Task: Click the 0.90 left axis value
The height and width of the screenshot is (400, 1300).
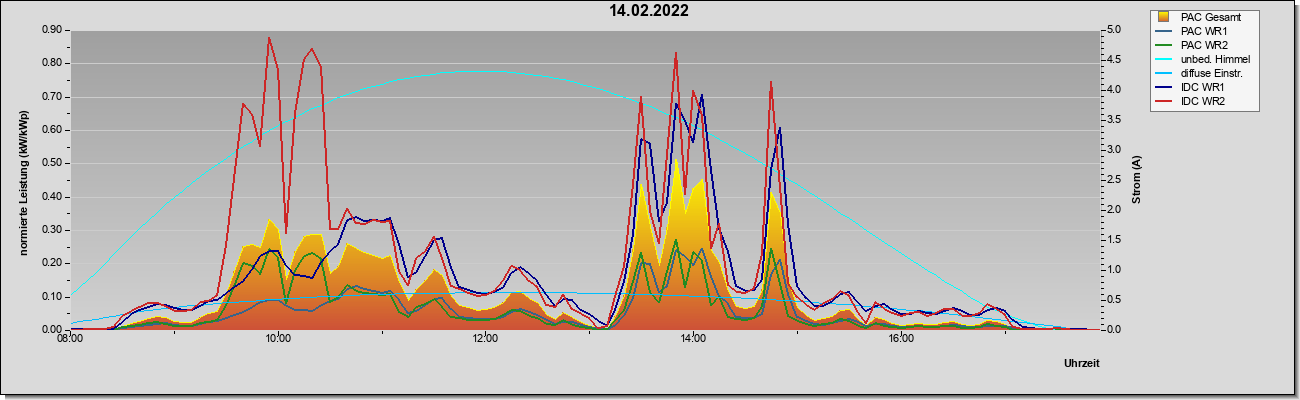Action: [53, 30]
